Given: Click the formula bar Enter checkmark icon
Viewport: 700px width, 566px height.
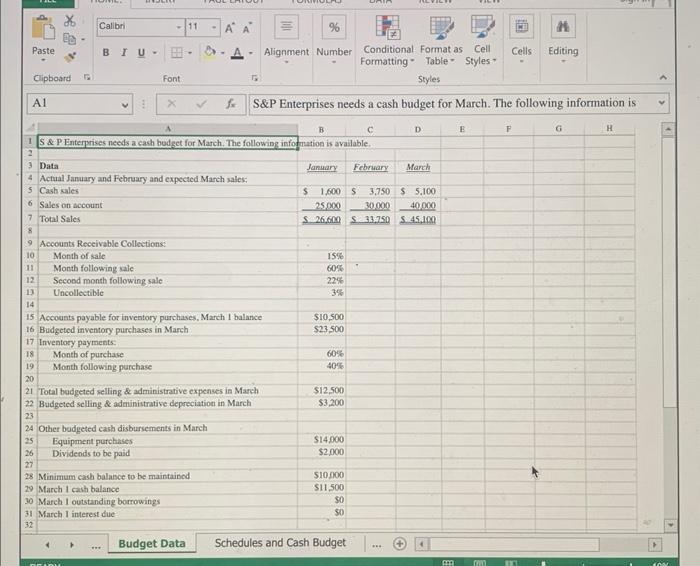Looking at the screenshot, I should pos(201,104).
